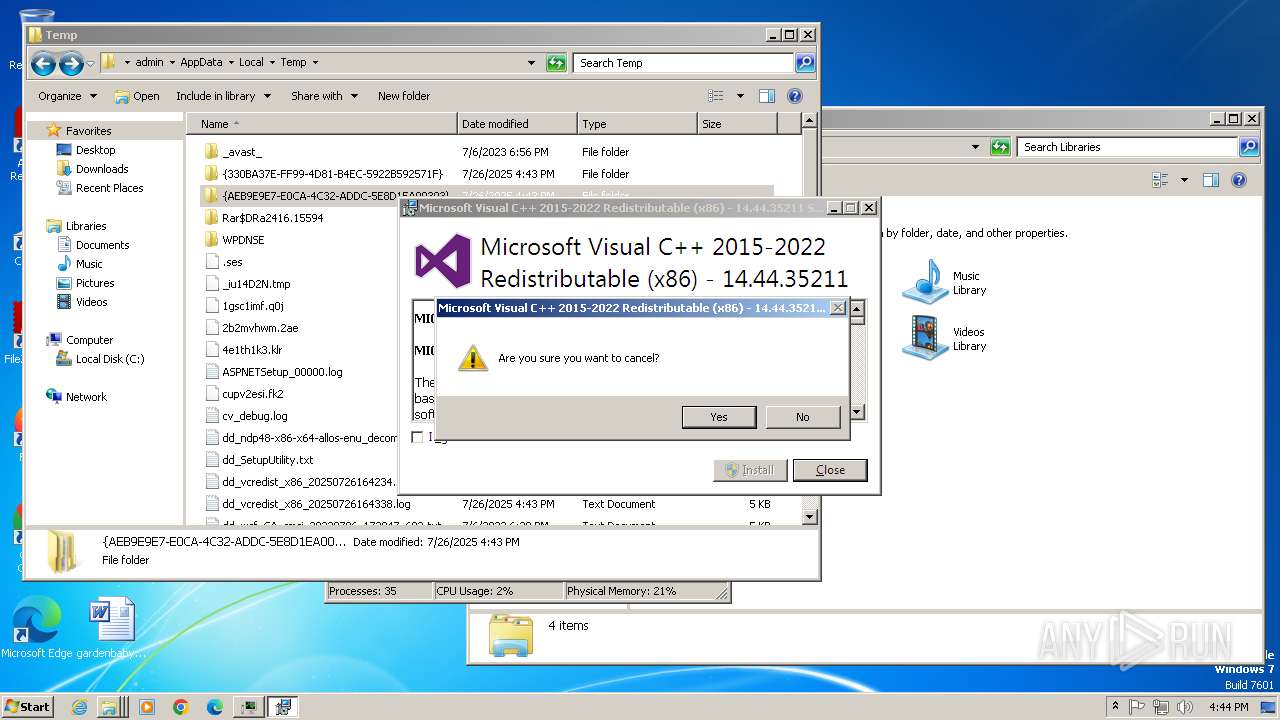Click the folder icon in Temp address bar

coord(110,62)
